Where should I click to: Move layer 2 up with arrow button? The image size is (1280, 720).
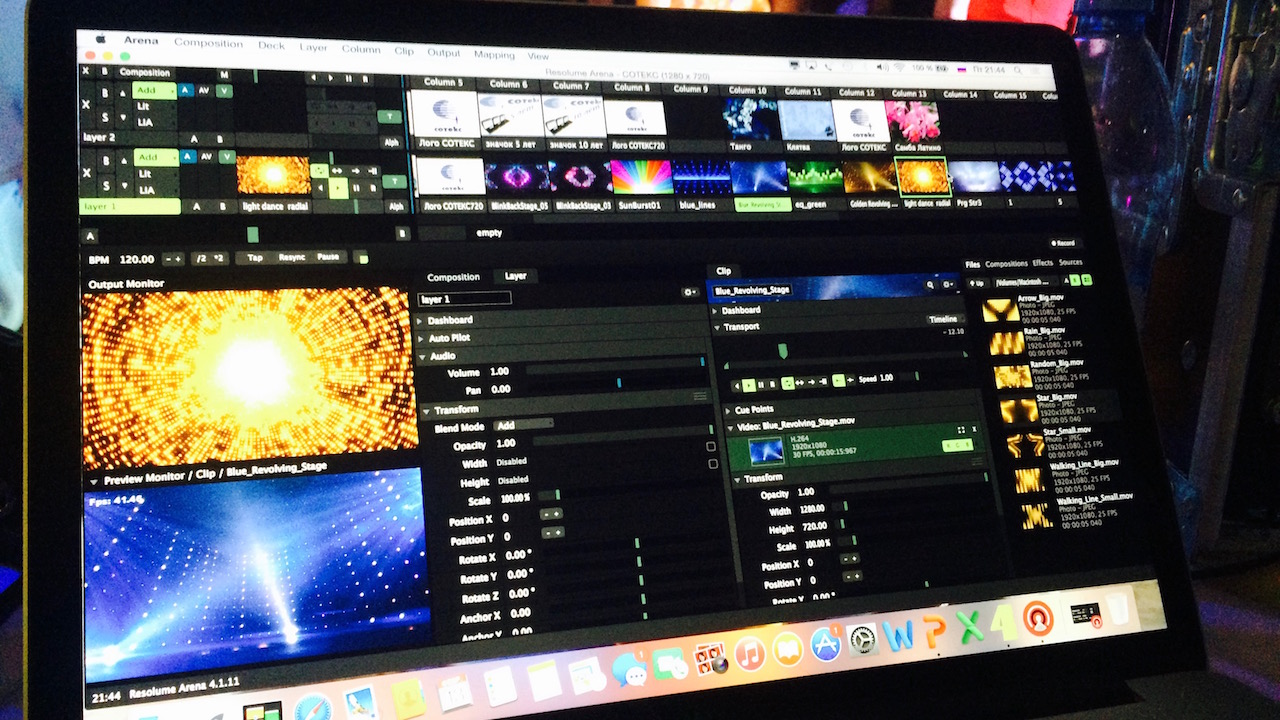click(x=122, y=93)
